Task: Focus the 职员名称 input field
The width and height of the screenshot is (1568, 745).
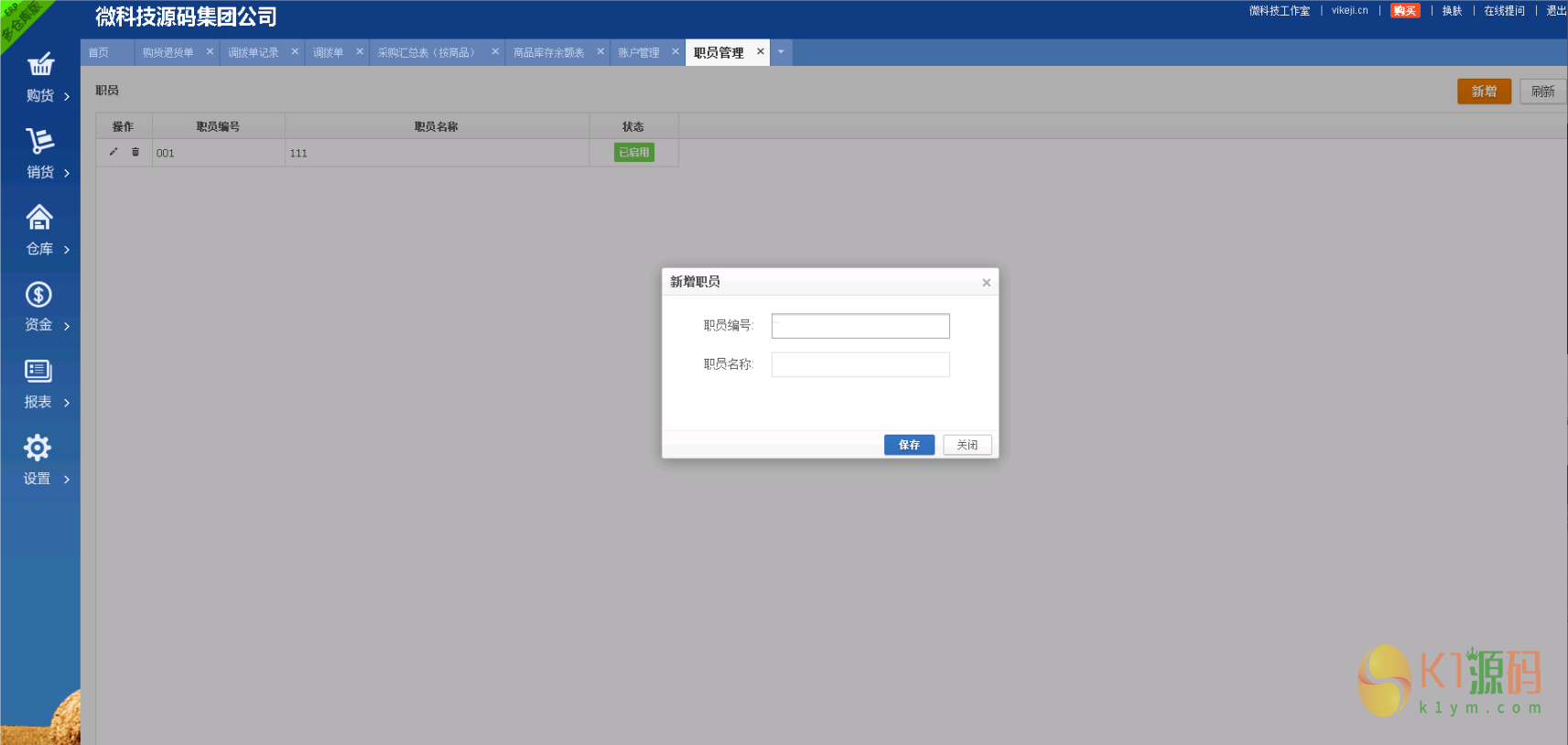Action: tap(860, 364)
